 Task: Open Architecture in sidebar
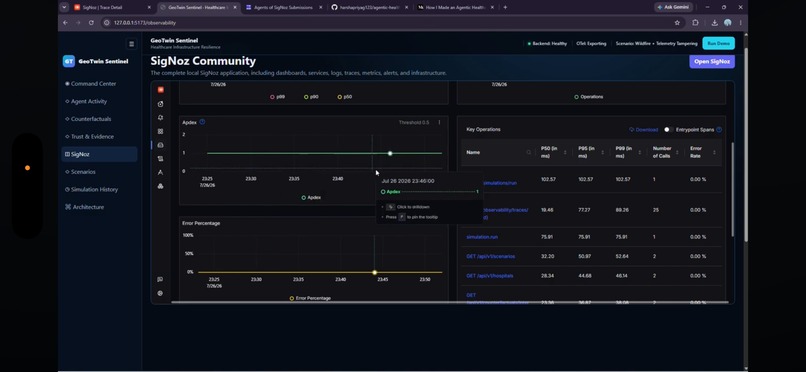click(99, 207)
